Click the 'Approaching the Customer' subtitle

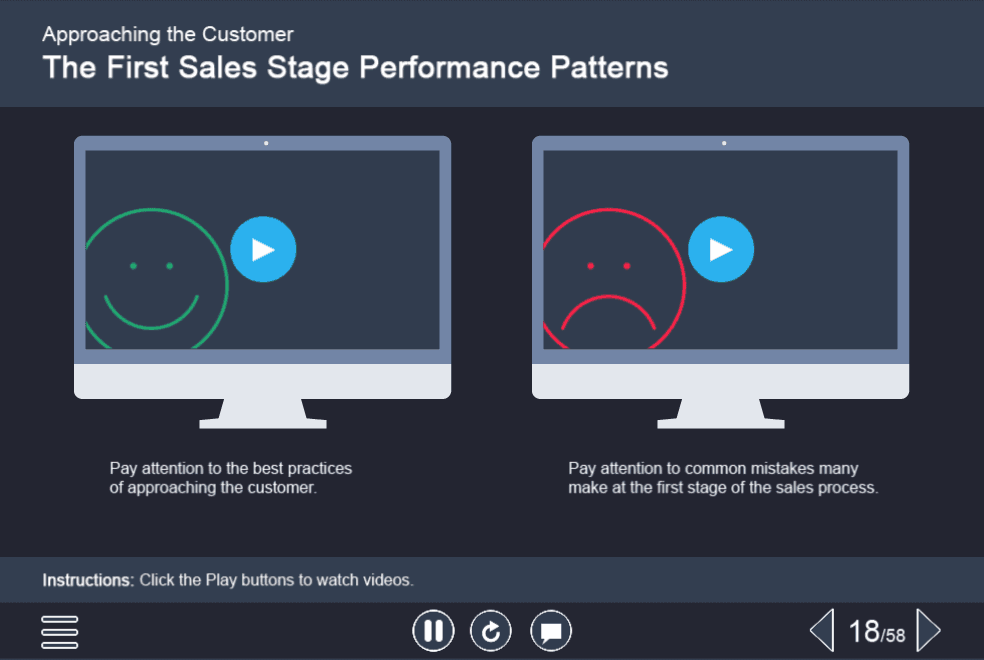click(168, 34)
